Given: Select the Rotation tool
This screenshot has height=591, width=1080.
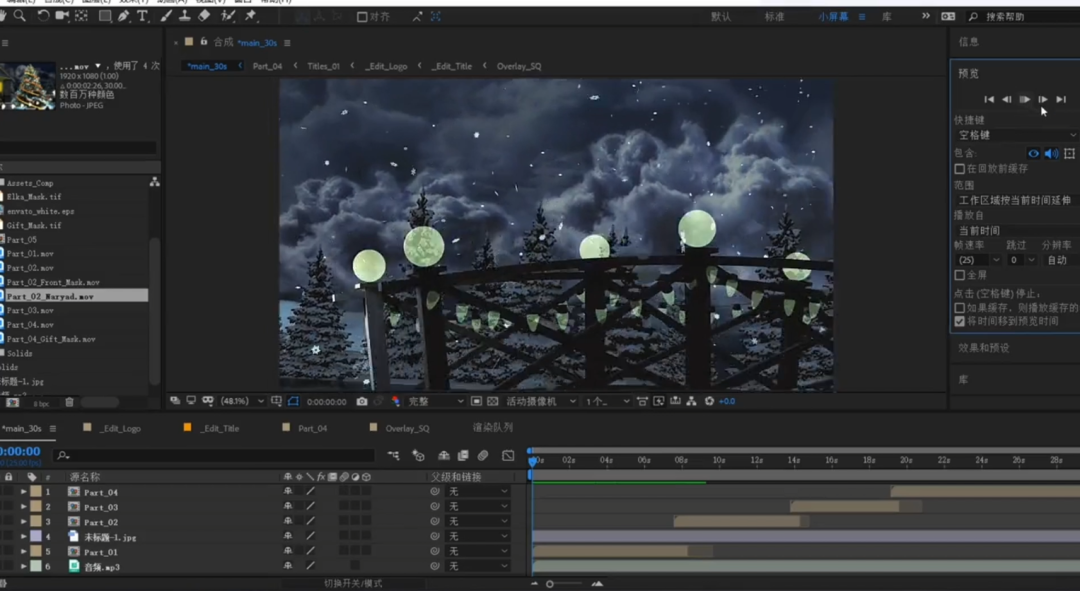Looking at the screenshot, I should (x=43, y=16).
